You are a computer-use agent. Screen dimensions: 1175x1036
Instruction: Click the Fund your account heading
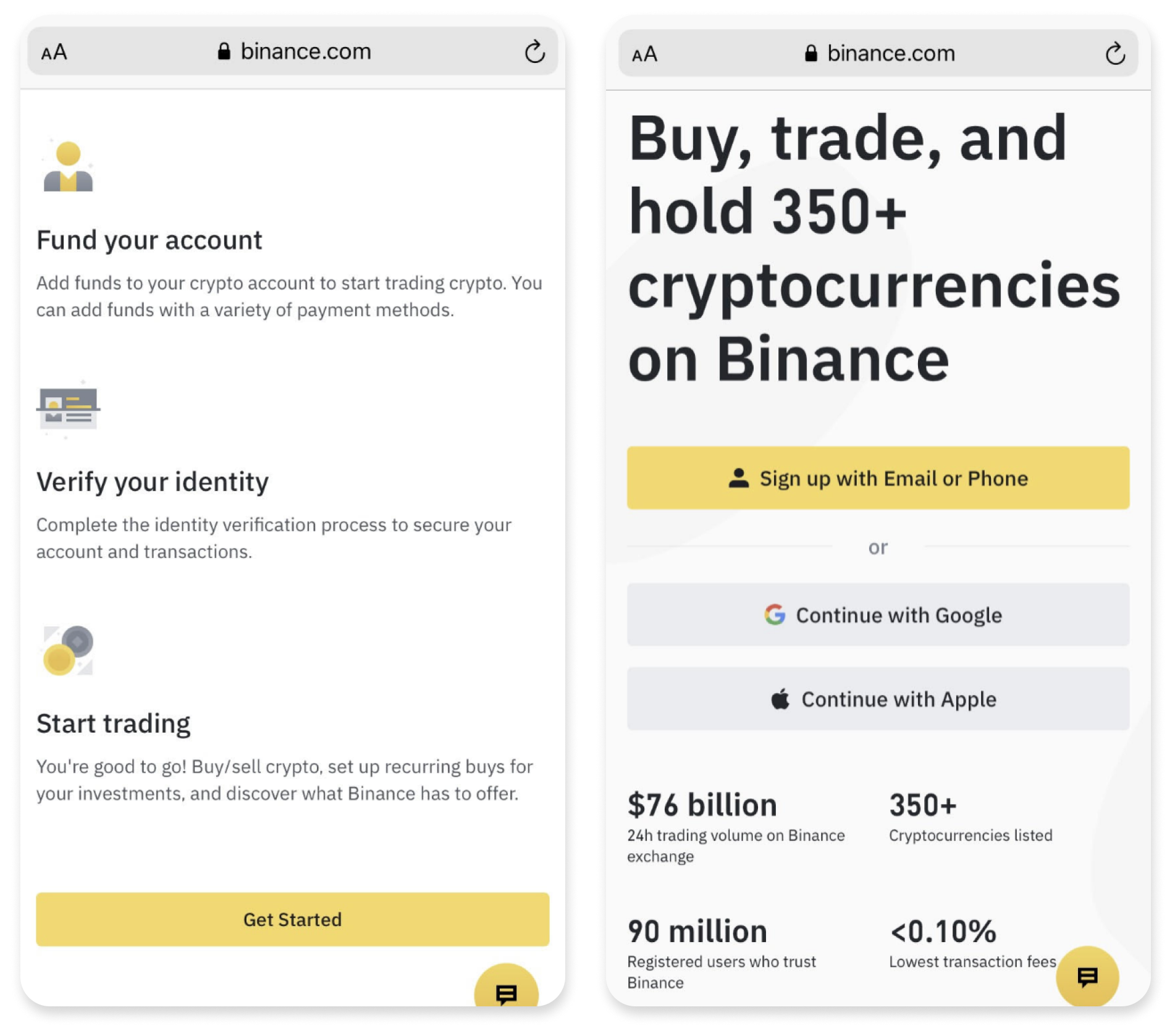coord(150,240)
